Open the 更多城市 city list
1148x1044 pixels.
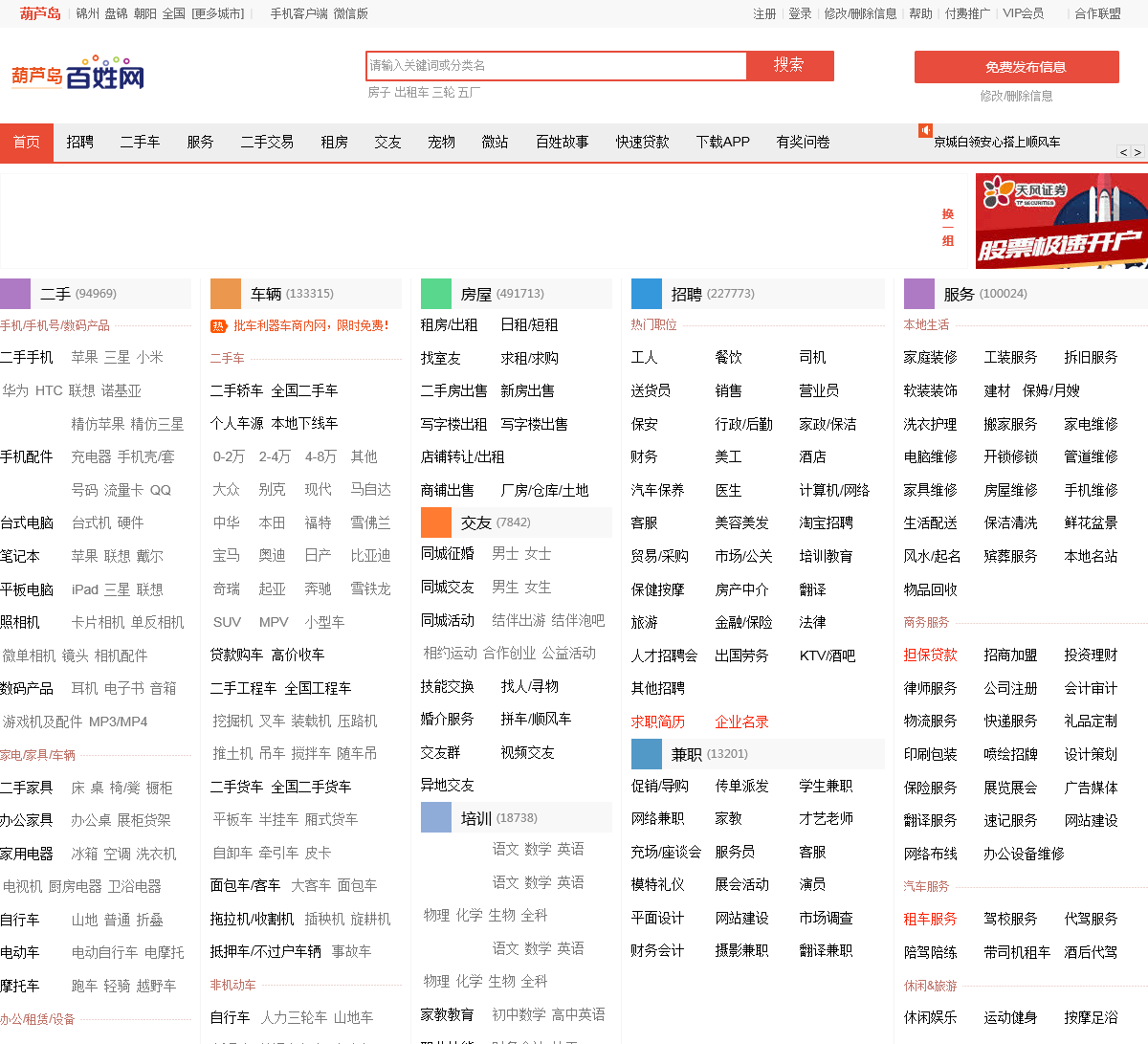(x=218, y=13)
